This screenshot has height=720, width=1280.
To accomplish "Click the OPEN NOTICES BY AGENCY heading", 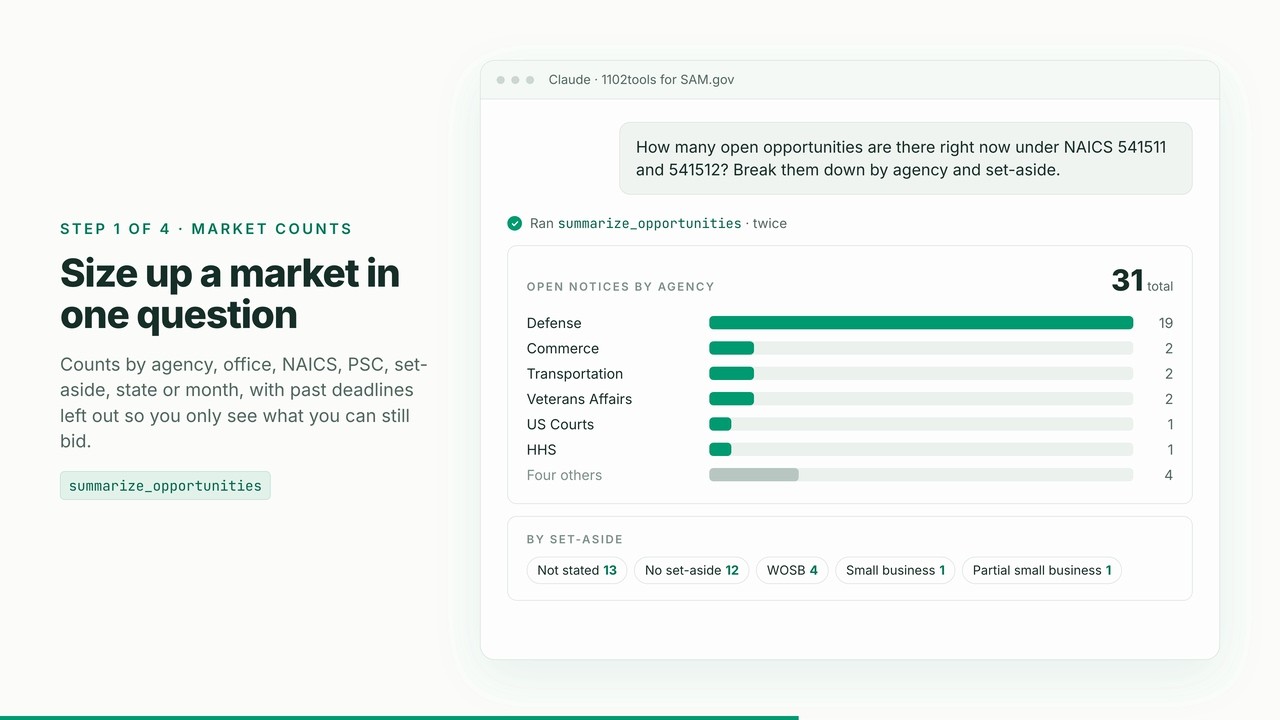I will click(x=621, y=287).
